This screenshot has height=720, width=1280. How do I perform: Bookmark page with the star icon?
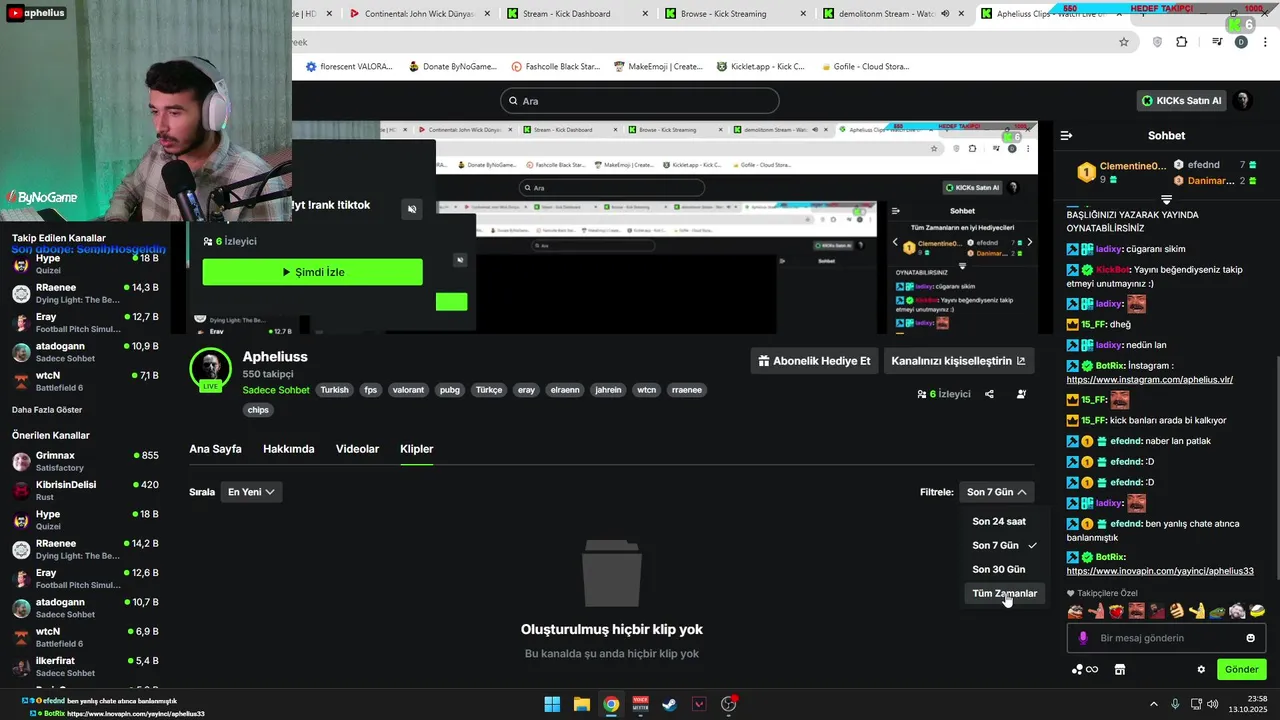(x=1124, y=42)
